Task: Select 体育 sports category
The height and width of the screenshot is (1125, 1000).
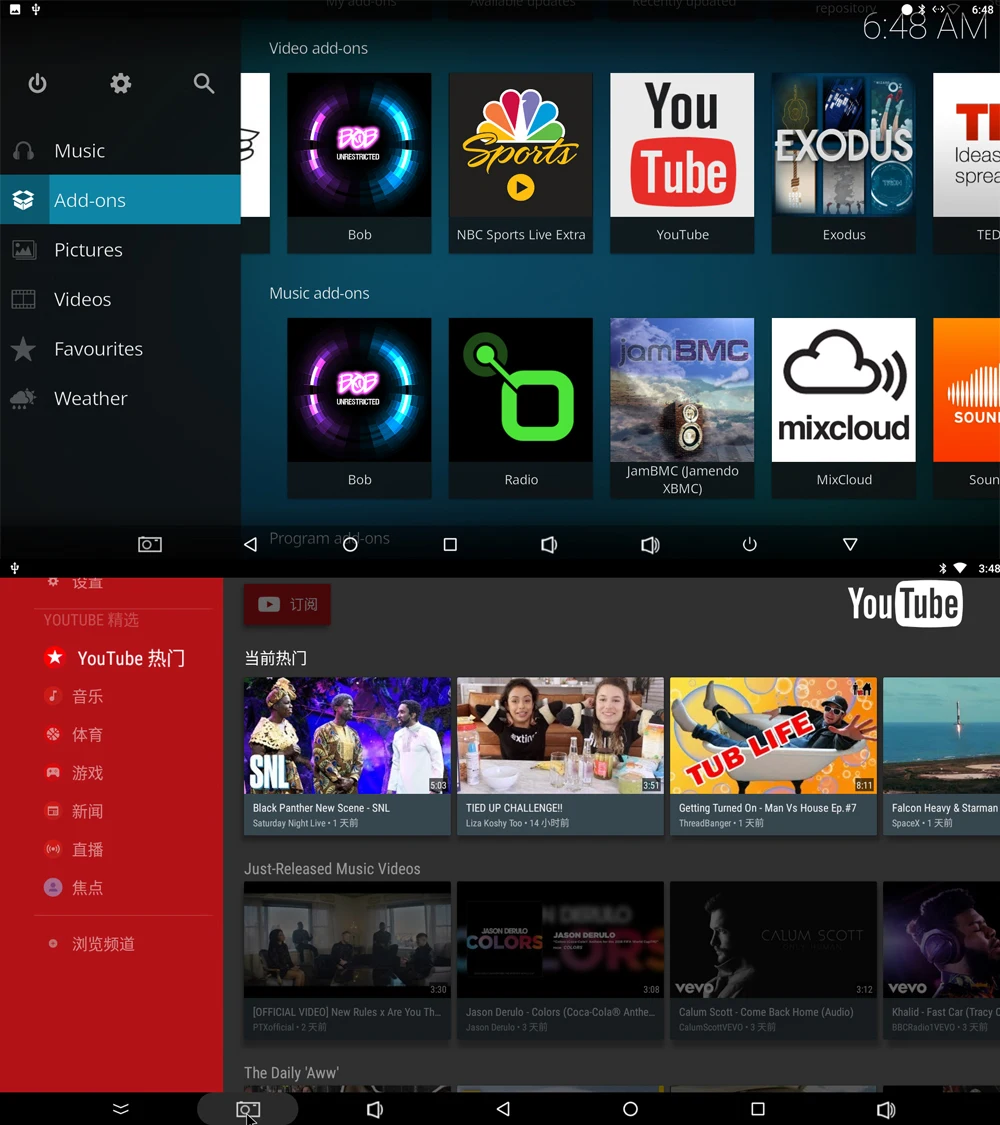Action: pos(74,735)
